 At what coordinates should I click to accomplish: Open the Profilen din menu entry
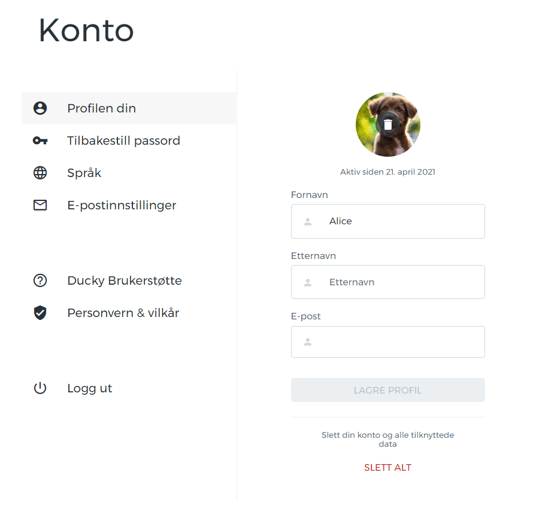[x=129, y=108]
